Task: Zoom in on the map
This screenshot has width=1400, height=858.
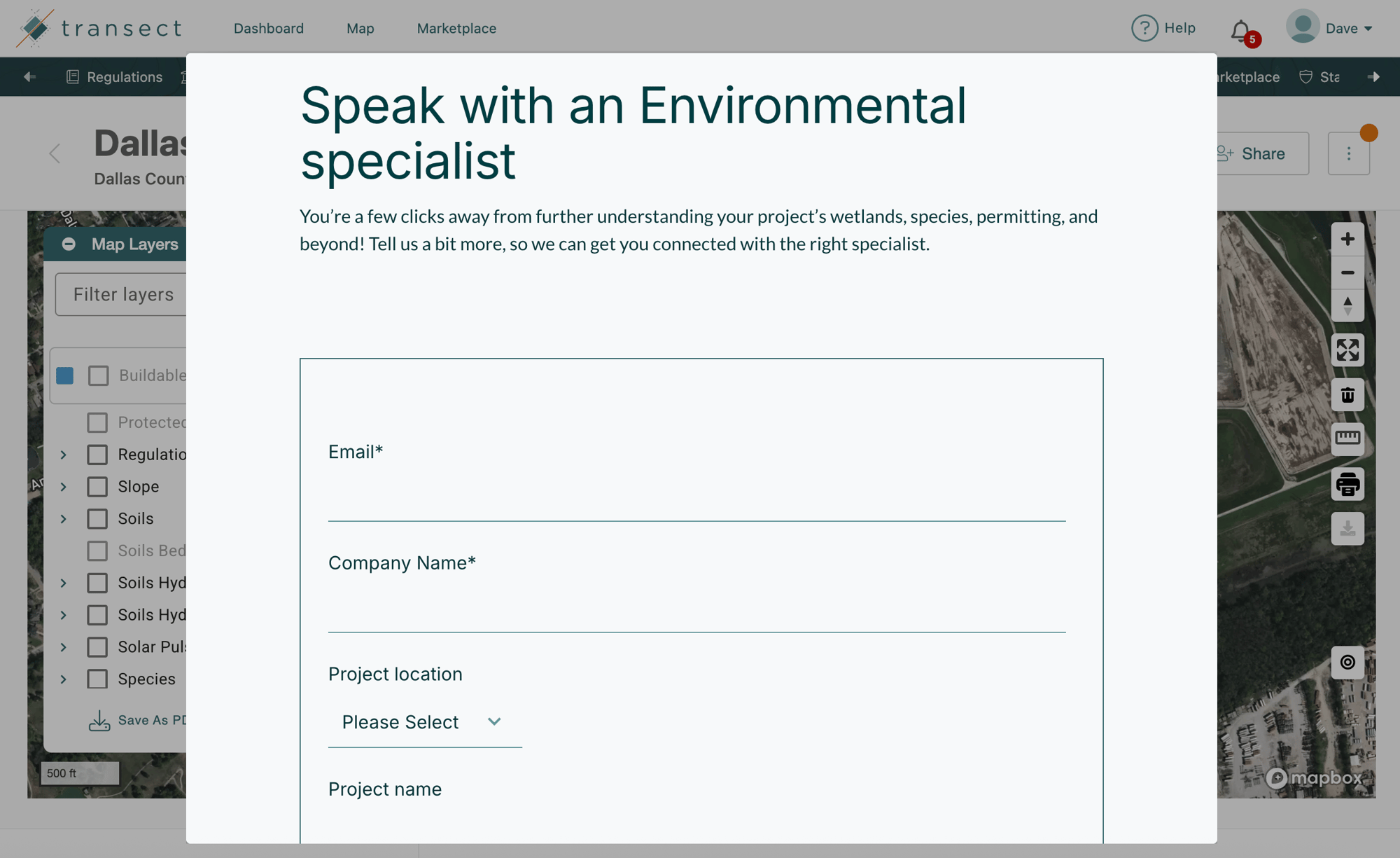Action: coord(1347,239)
